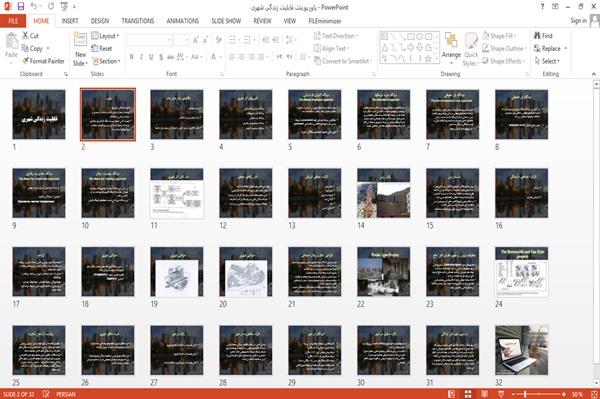The width and height of the screenshot is (600, 399).
Task: Switch to Slide Sorter view in the status bar
Action: [468, 394]
